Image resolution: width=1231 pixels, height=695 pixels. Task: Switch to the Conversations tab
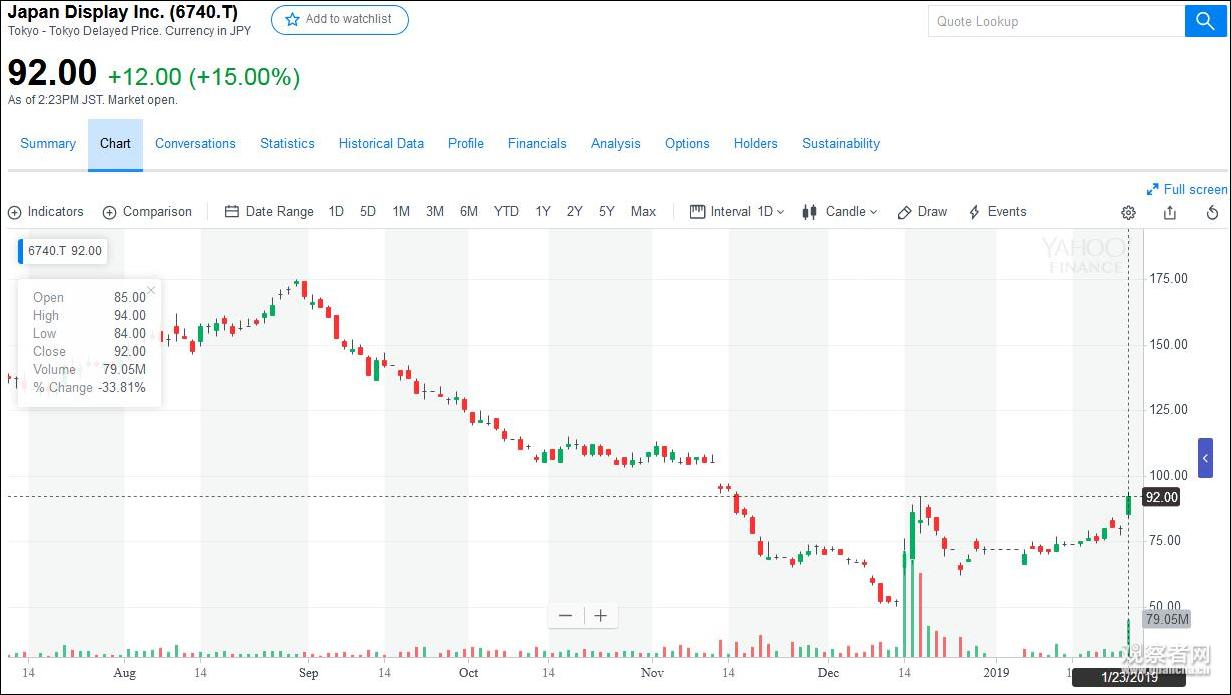coord(195,143)
